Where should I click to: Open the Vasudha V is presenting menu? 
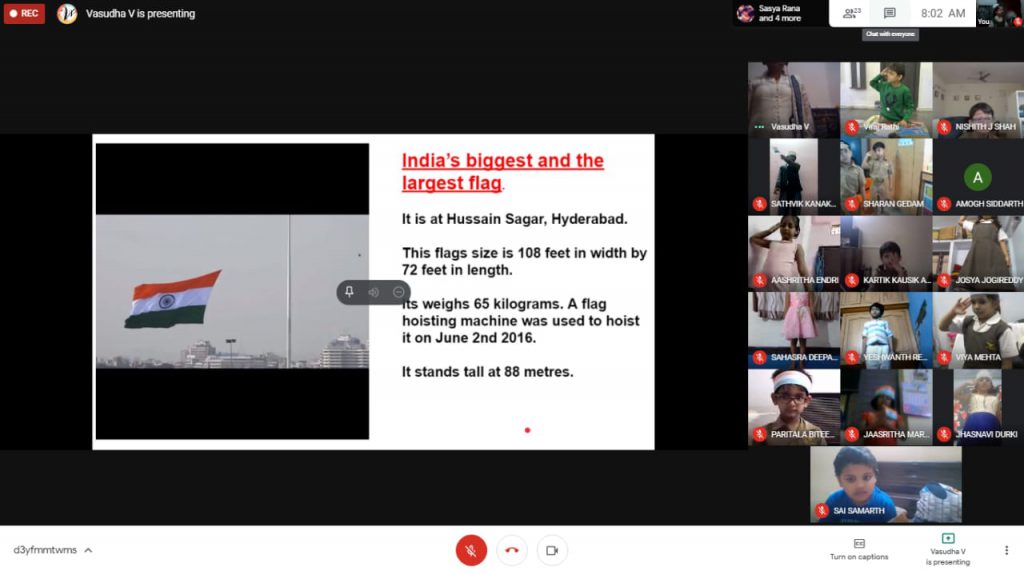click(x=947, y=549)
